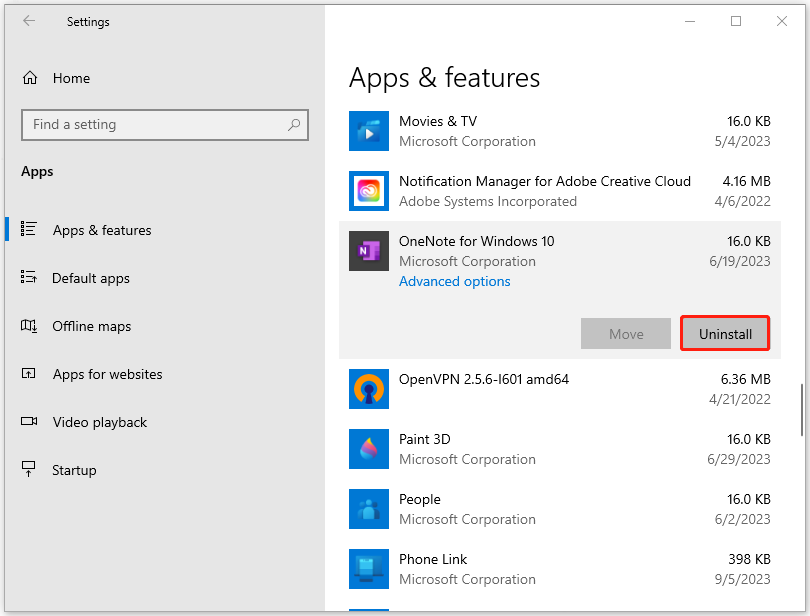Click the search magnifier icon

[x=294, y=125]
